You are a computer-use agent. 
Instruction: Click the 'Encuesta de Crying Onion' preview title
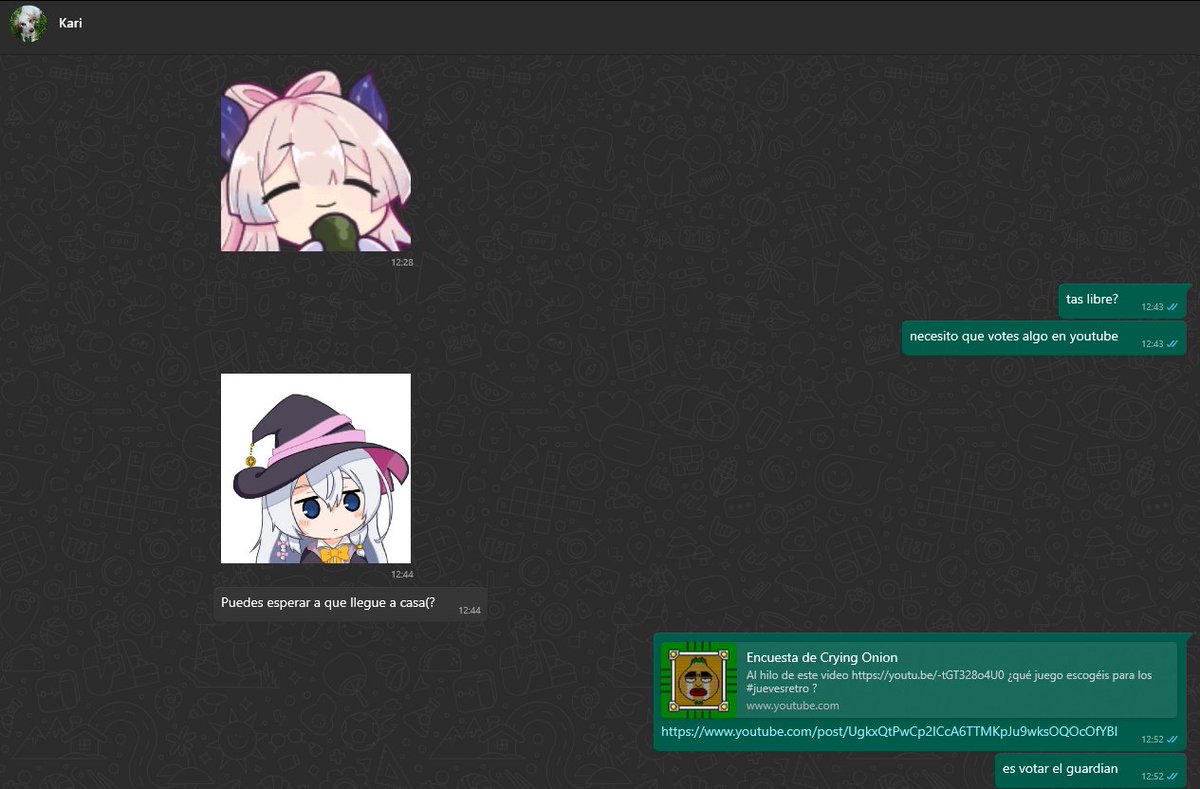point(822,657)
